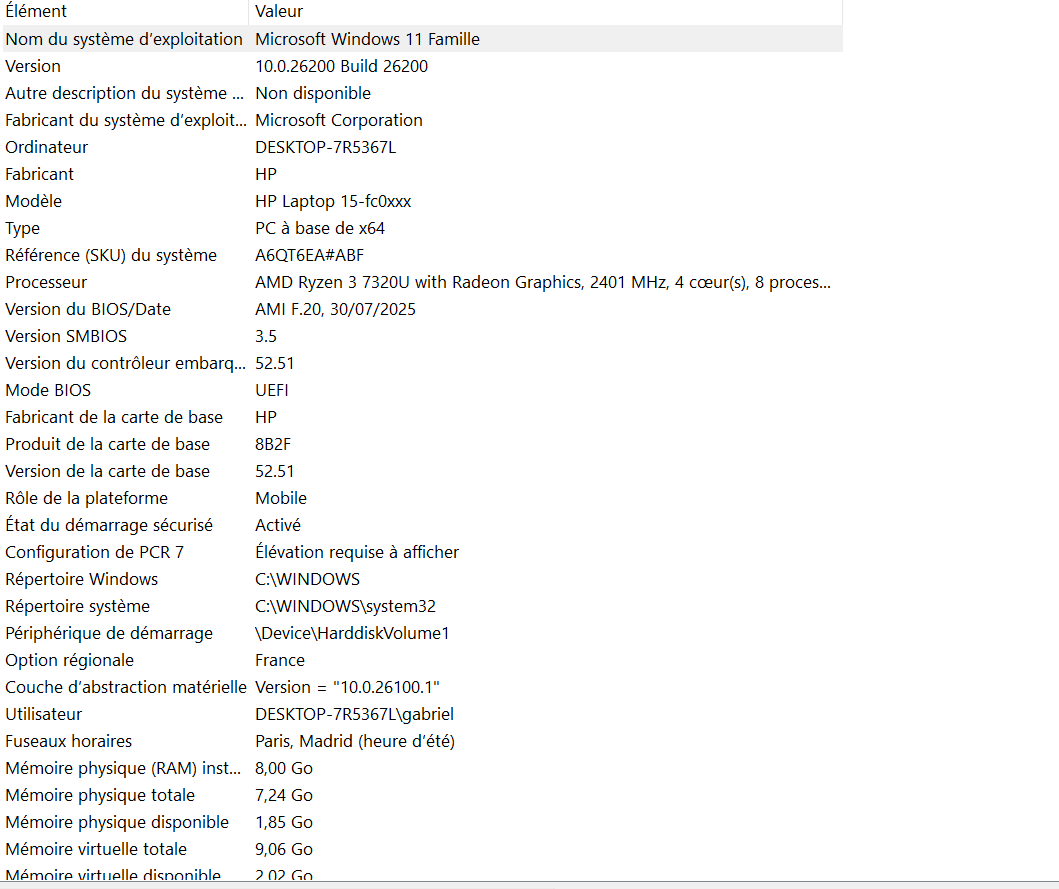Screen dimensions: 1059x889
Task: Click the 'Élévation requise à afficher' value
Action: tap(357, 553)
